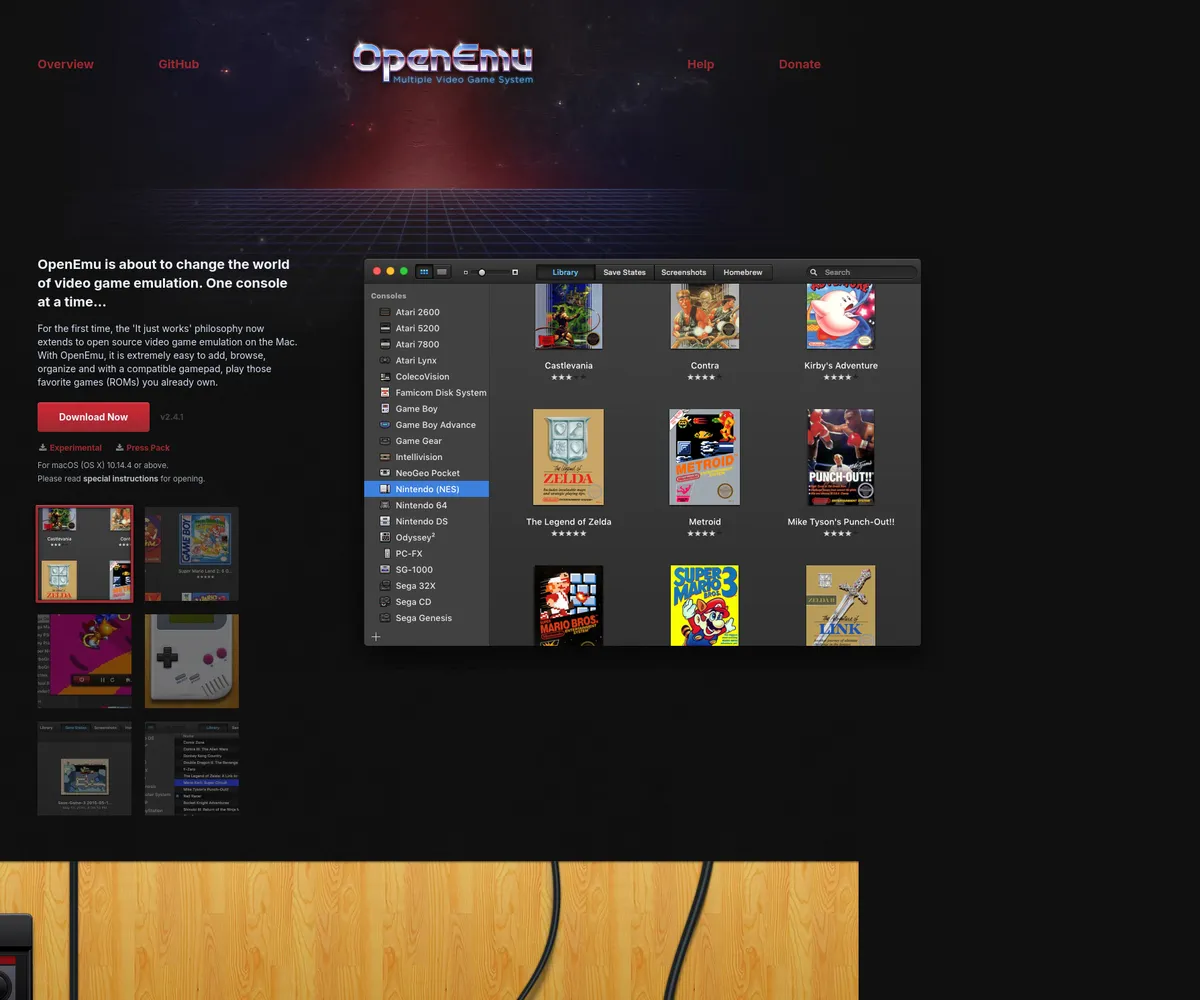Click the Atari 2600 console icon
Viewport: 1200px width, 1000px height.
385,312
